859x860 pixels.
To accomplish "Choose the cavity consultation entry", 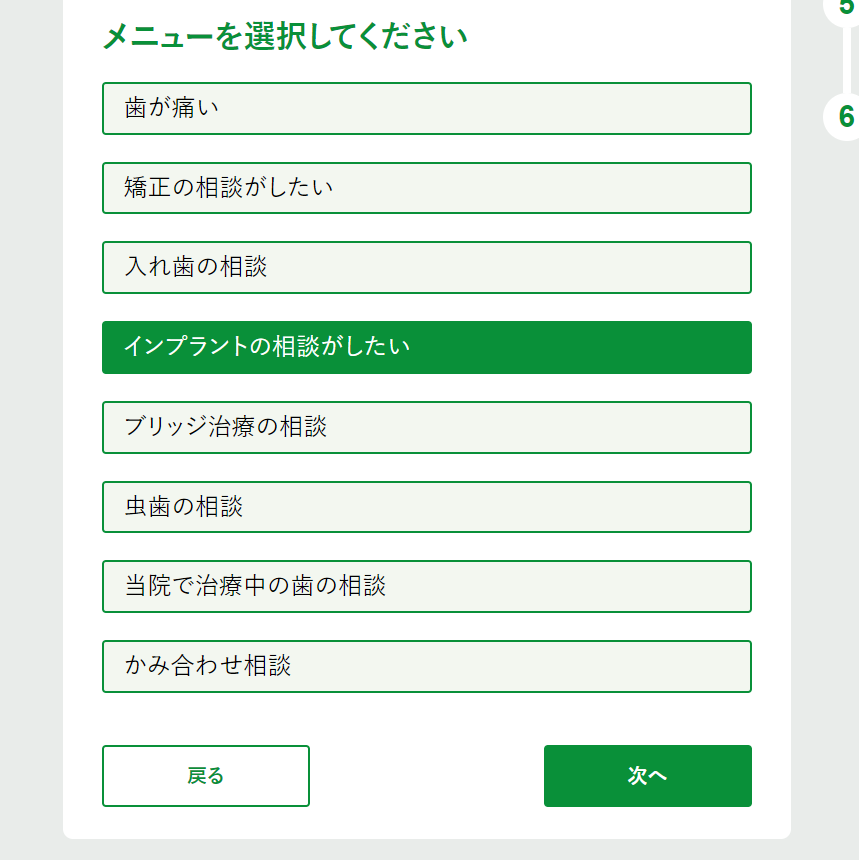I will click(426, 507).
